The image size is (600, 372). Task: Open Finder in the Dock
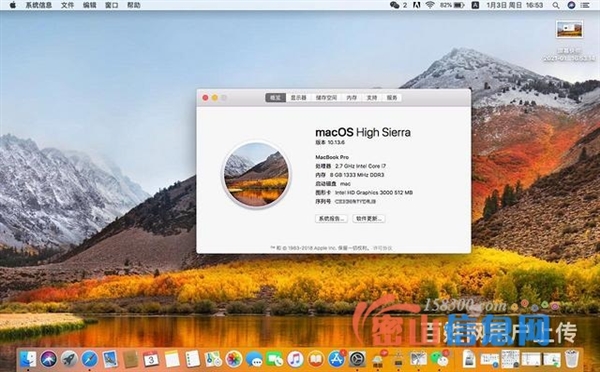click(28, 359)
